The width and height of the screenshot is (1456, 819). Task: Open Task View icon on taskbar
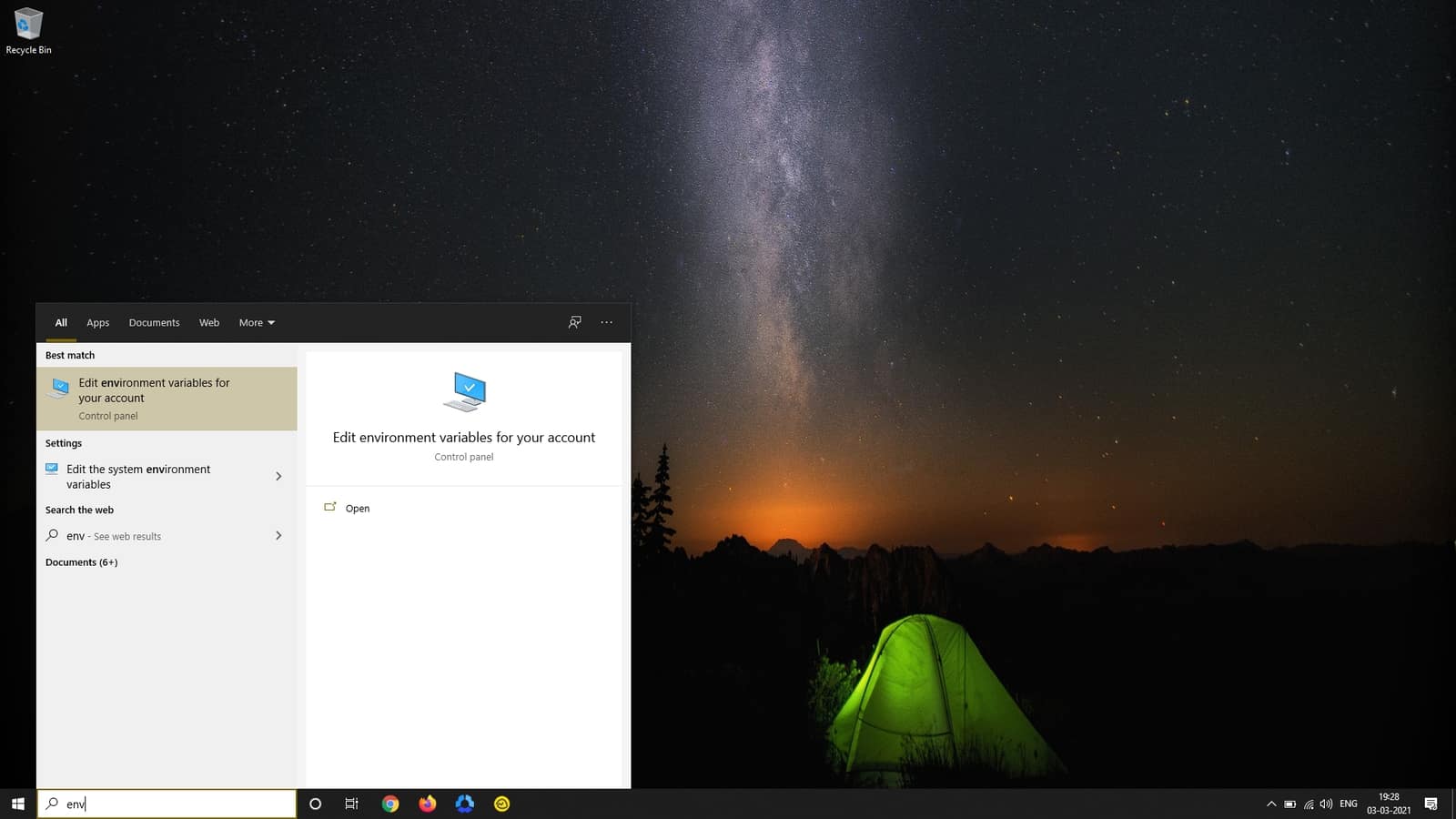(351, 804)
